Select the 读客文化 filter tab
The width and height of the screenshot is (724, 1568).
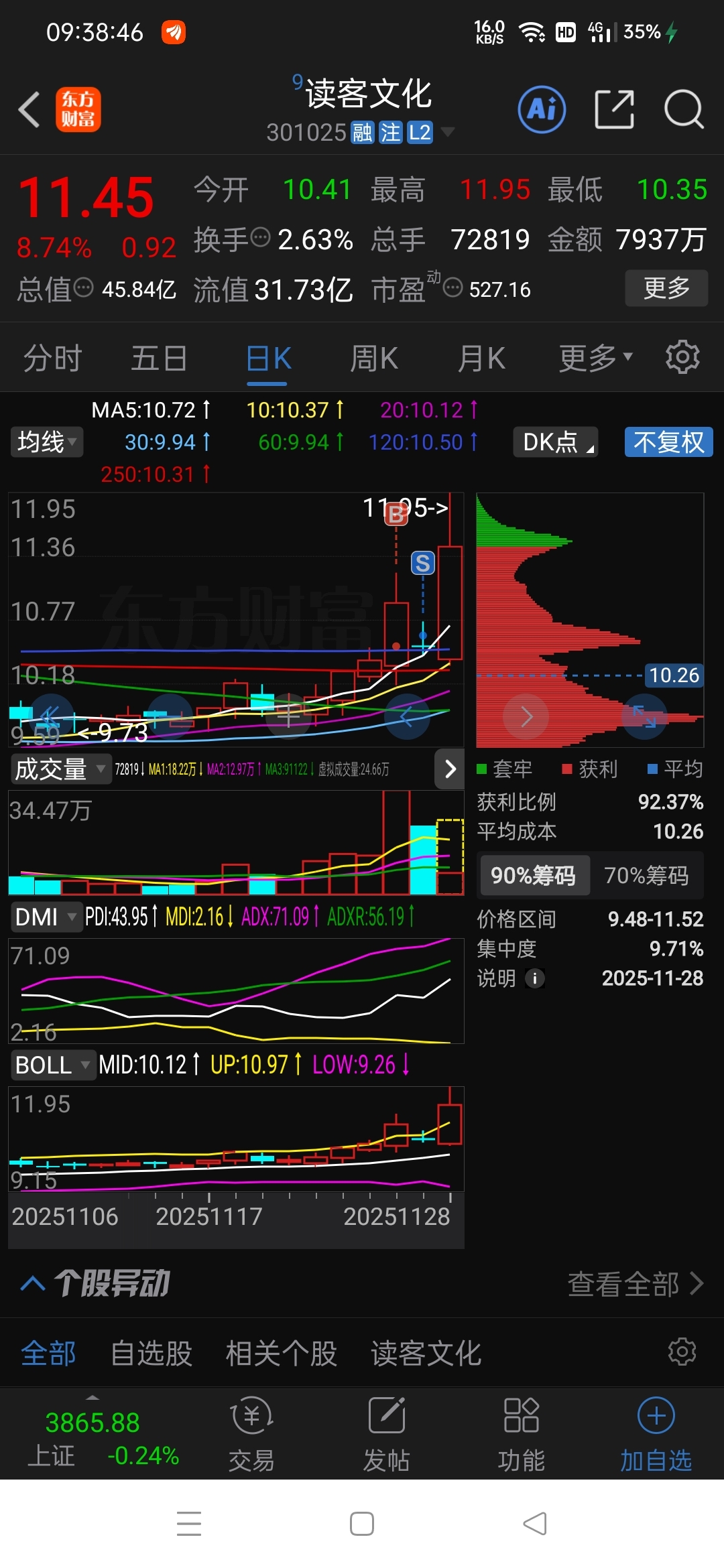pyautogui.click(x=426, y=1353)
